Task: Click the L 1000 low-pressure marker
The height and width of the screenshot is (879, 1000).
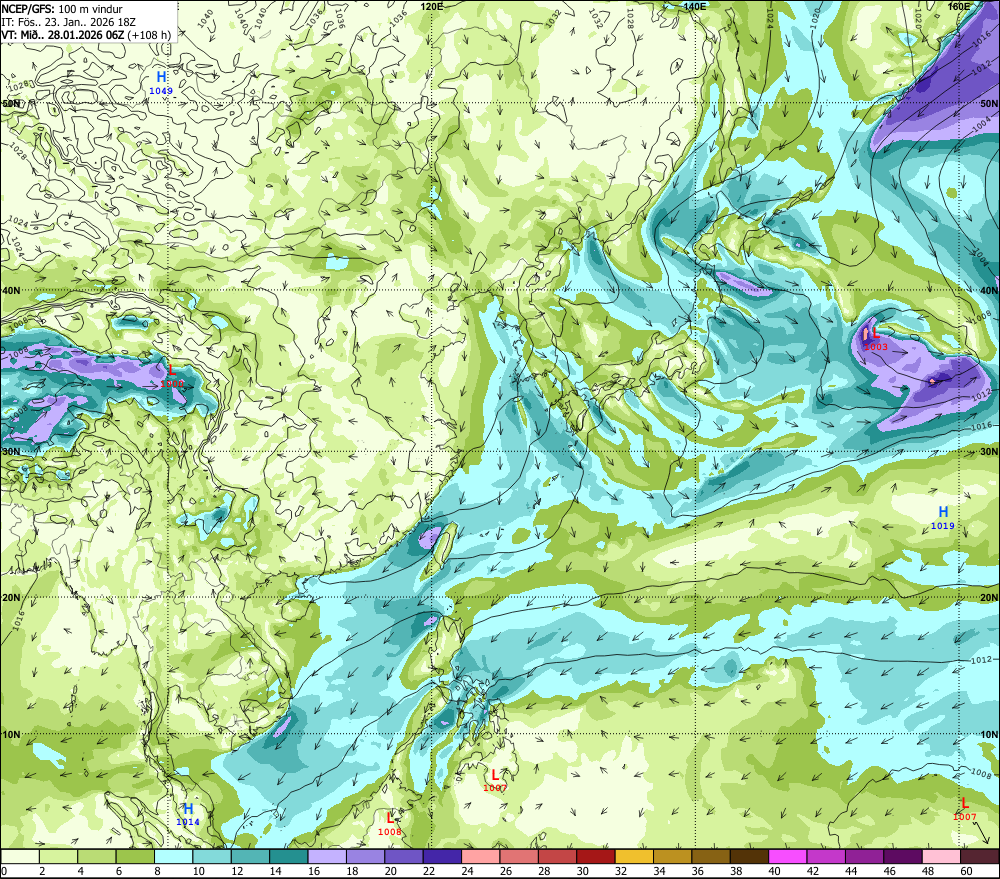Action: (x=172, y=376)
